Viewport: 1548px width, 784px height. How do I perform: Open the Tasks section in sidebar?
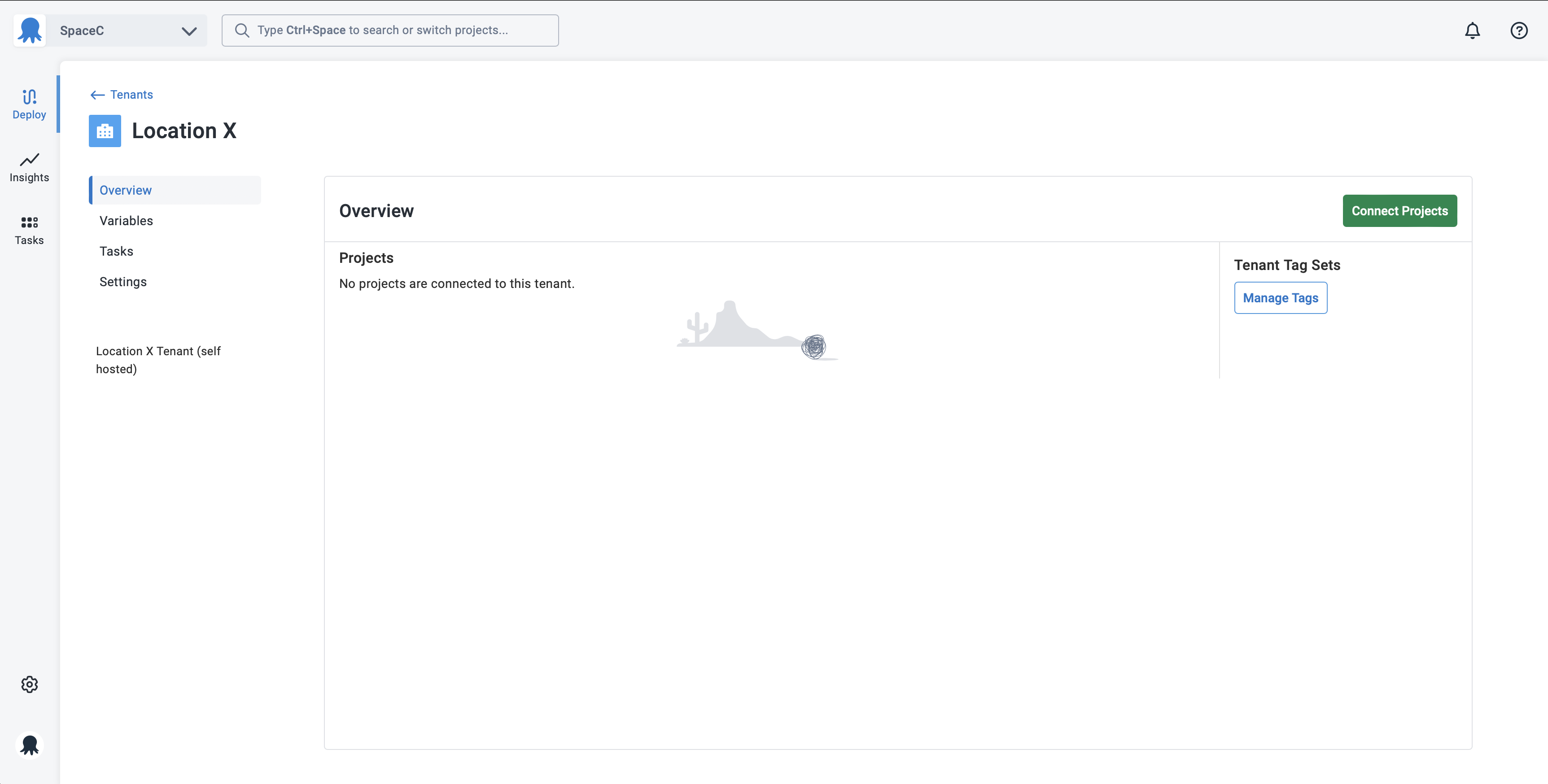pyautogui.click(x=29, y=230)
